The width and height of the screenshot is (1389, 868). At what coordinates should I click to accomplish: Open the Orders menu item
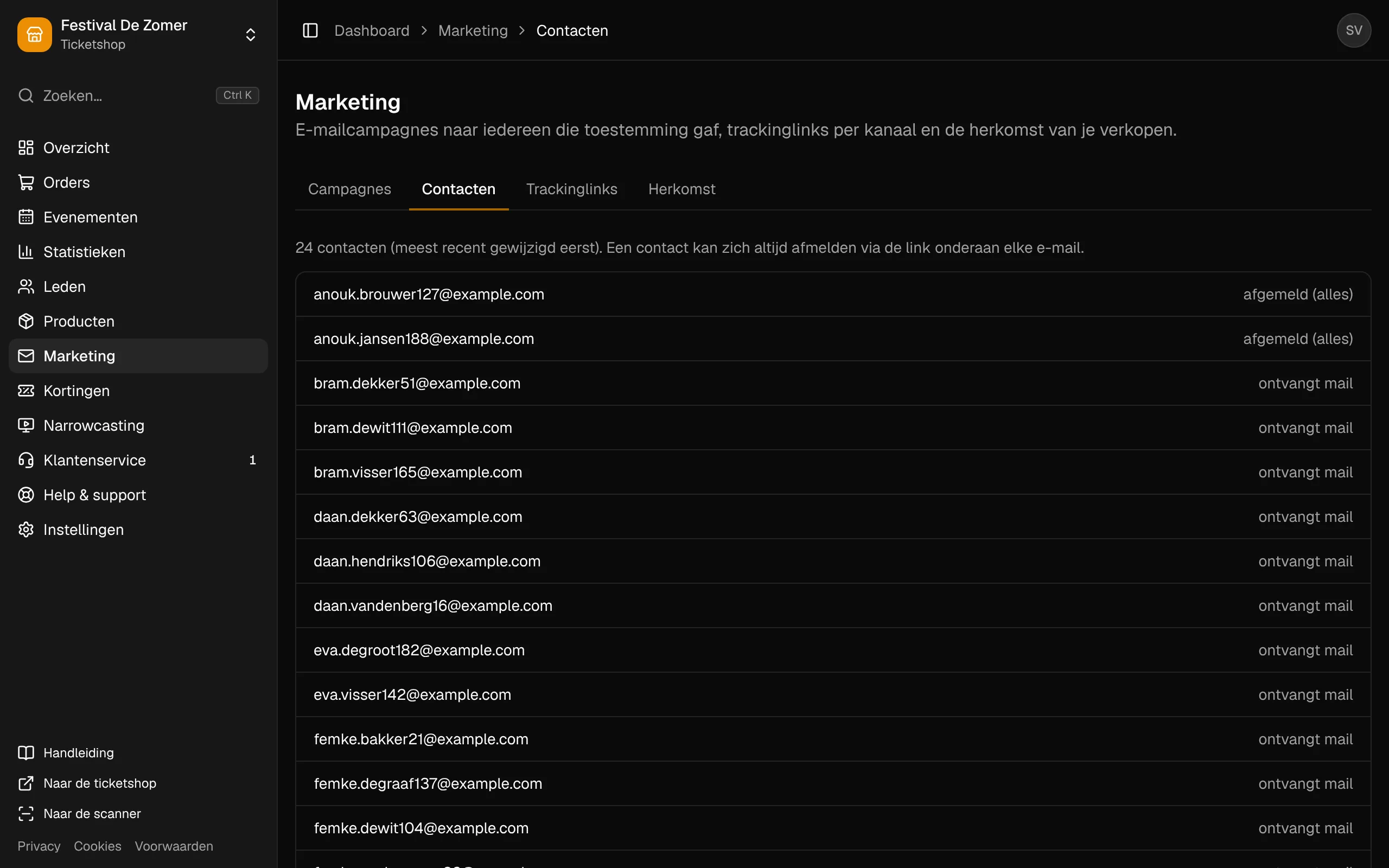coord(138,183)
